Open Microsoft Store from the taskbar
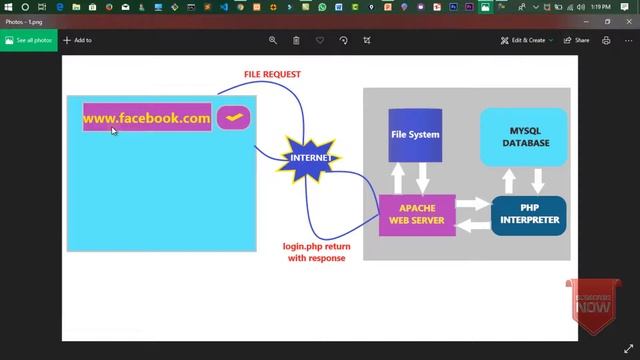 [x=92, y=7]
